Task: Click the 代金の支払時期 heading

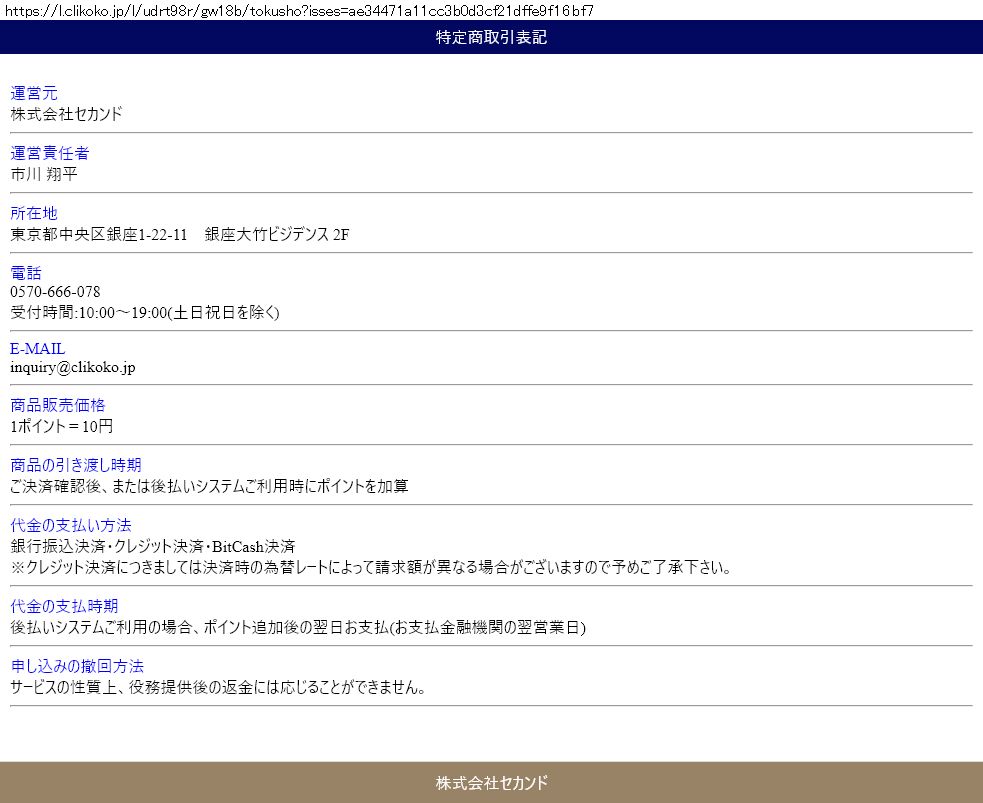Action: pos(64,606)
